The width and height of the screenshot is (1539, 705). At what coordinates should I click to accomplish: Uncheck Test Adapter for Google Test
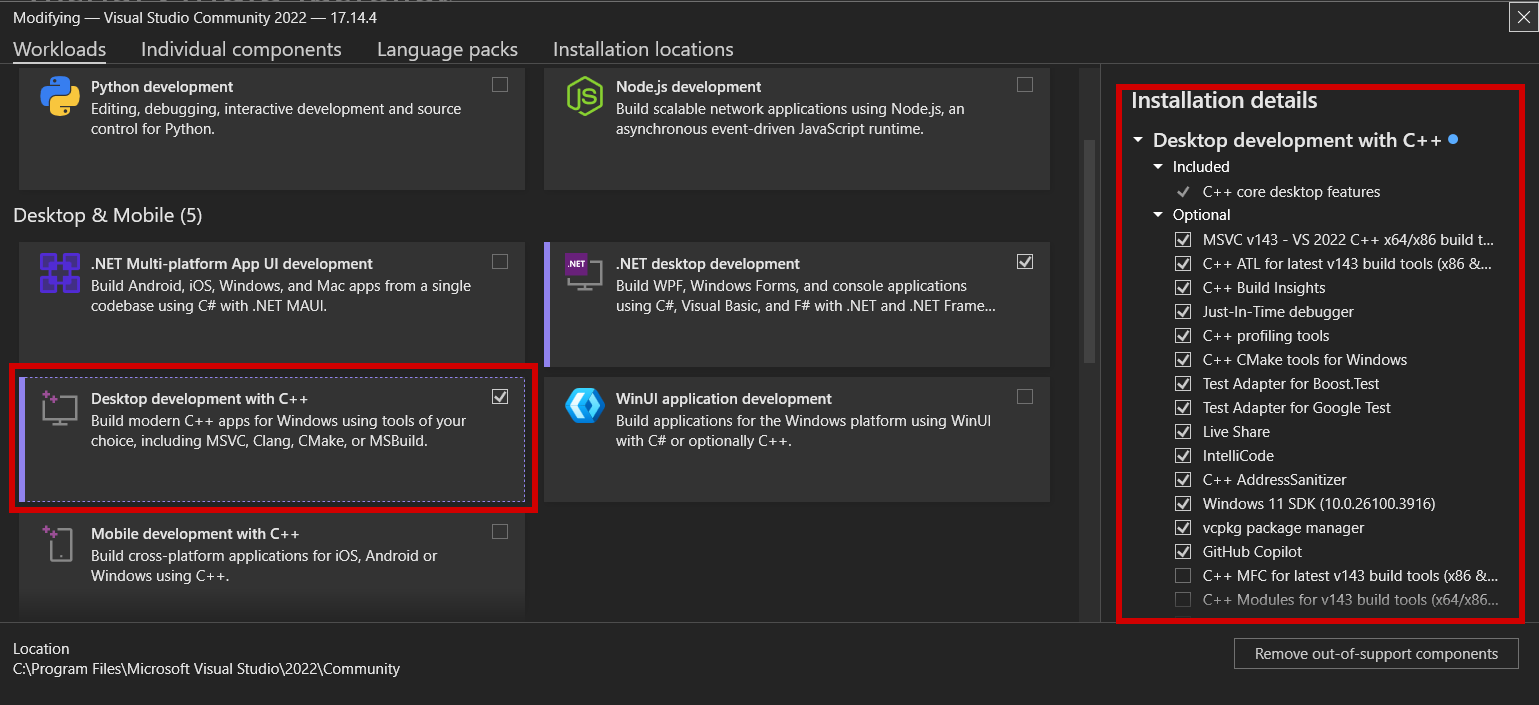pos(1183,408)
